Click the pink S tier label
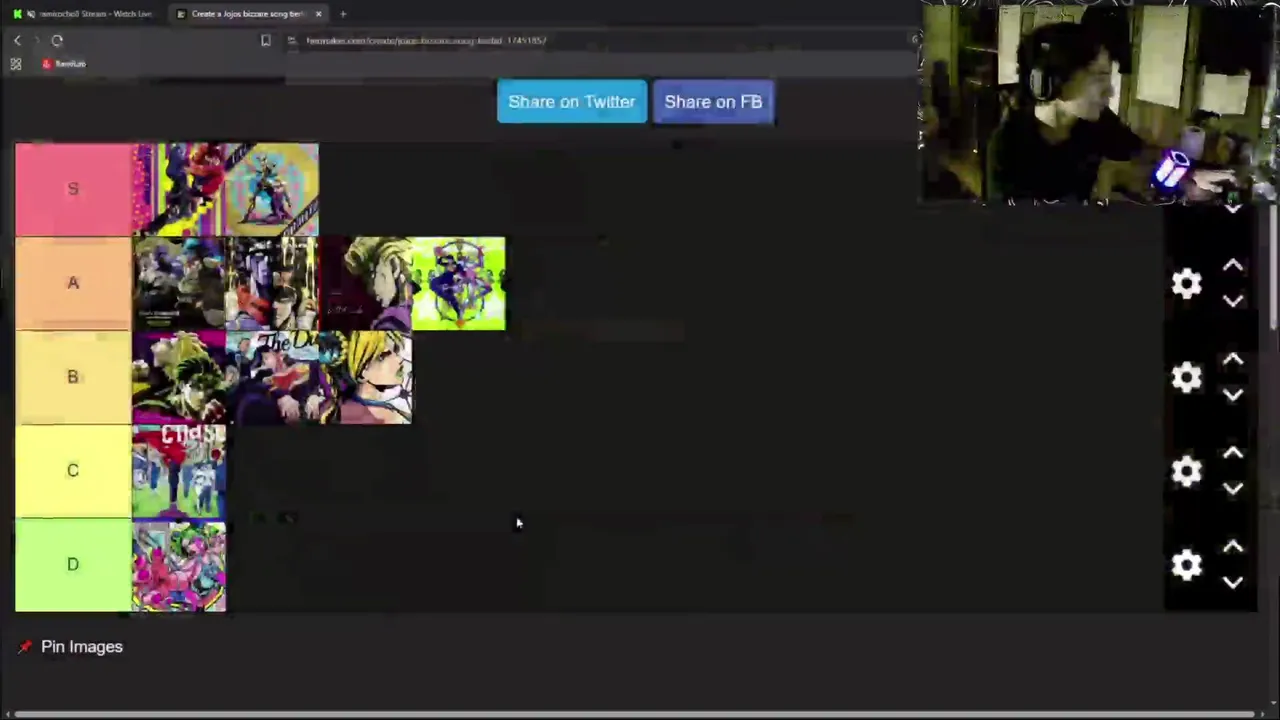Screen dimensions: 1280x720 point(73,189)
